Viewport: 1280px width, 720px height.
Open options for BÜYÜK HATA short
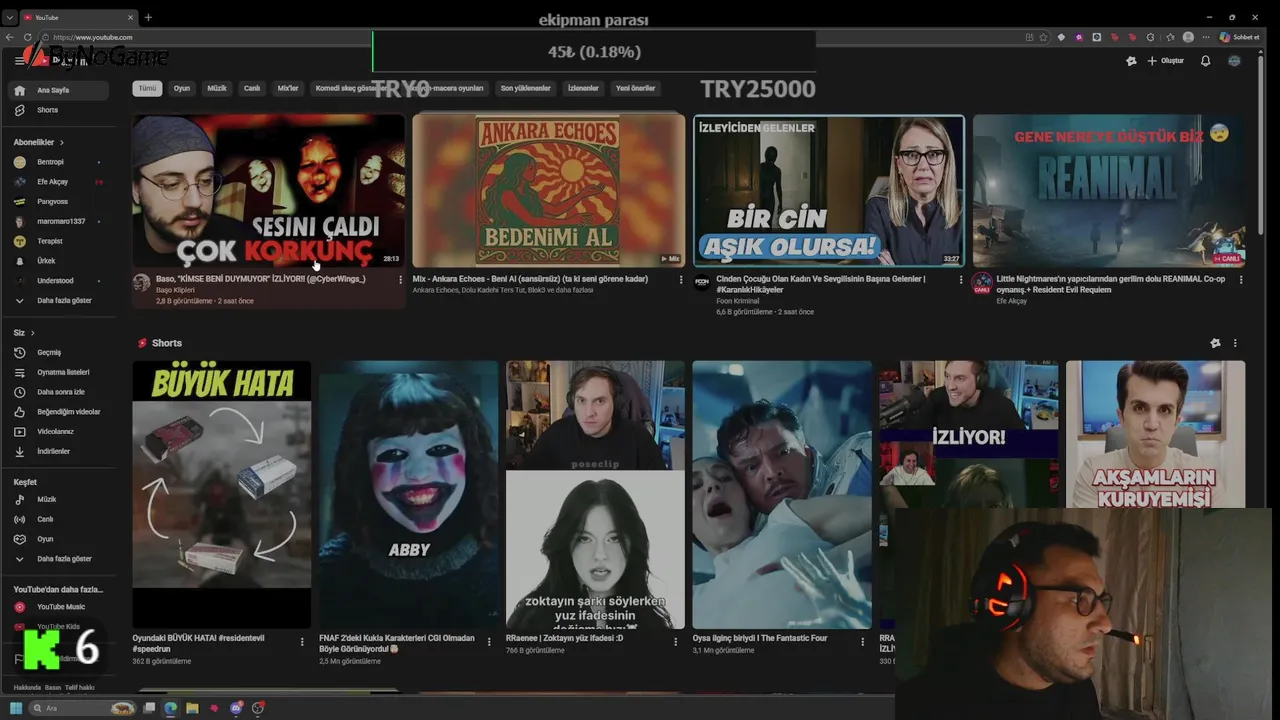pos(302,642)
